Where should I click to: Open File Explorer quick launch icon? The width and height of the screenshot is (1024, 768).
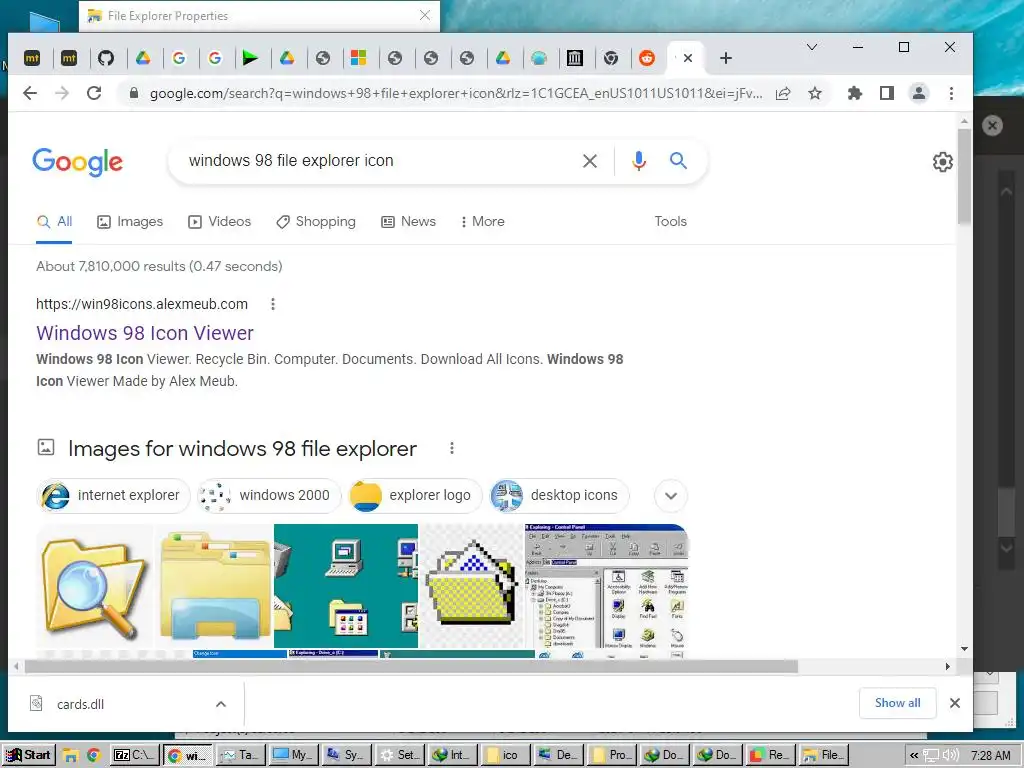pyautogui.click(x=71, y=756)
